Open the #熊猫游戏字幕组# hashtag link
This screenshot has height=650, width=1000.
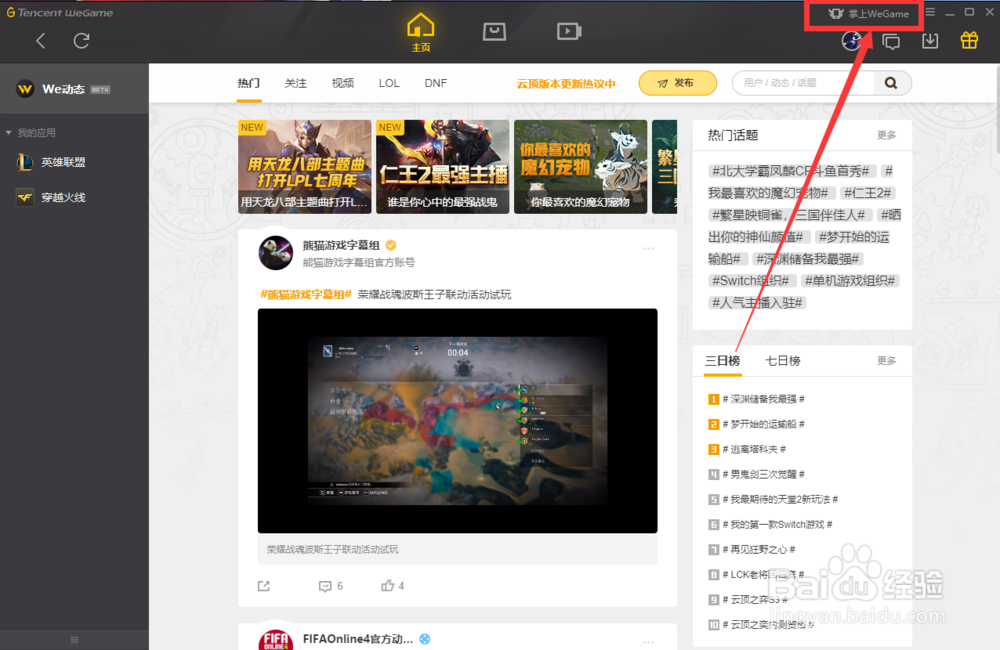pos(305,295)
